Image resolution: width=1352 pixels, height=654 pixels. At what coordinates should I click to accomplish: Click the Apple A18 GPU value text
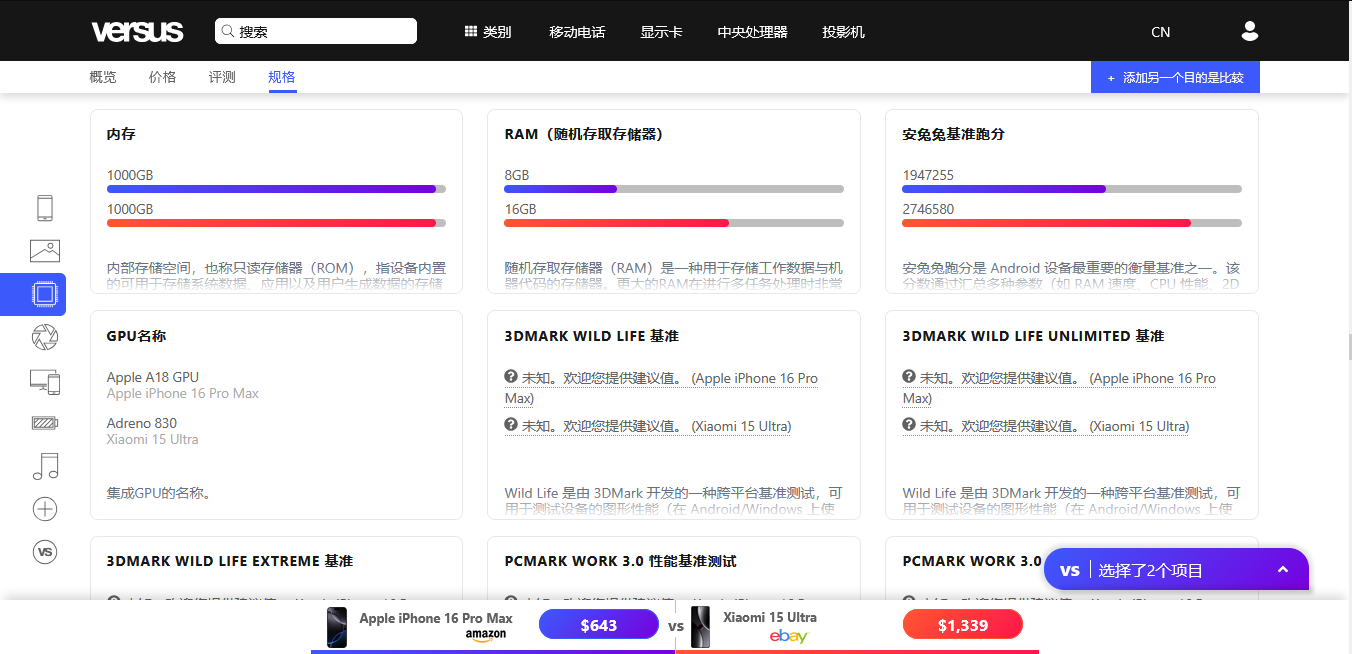click(153, 377)
